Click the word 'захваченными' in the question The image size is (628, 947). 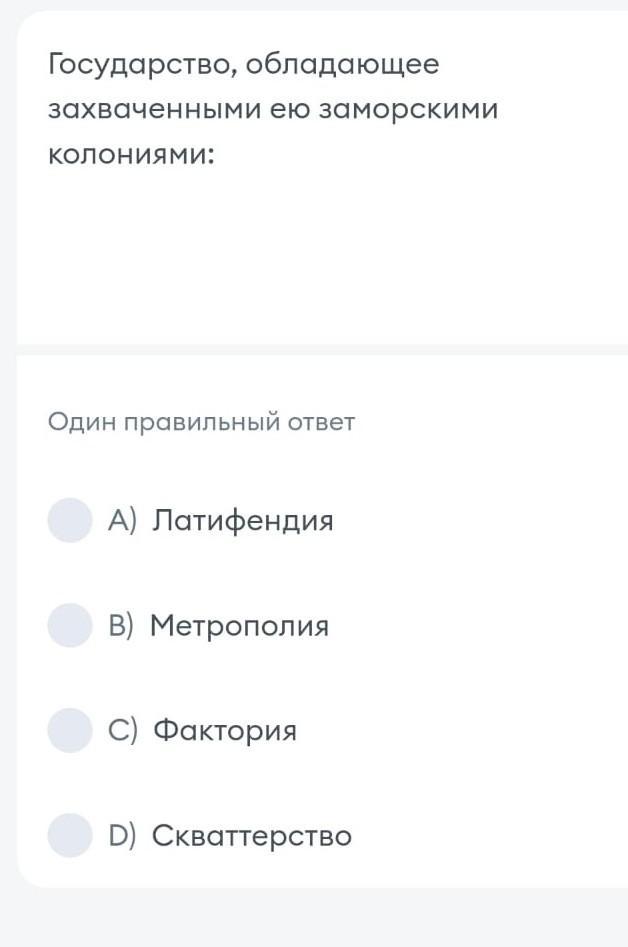154,110
